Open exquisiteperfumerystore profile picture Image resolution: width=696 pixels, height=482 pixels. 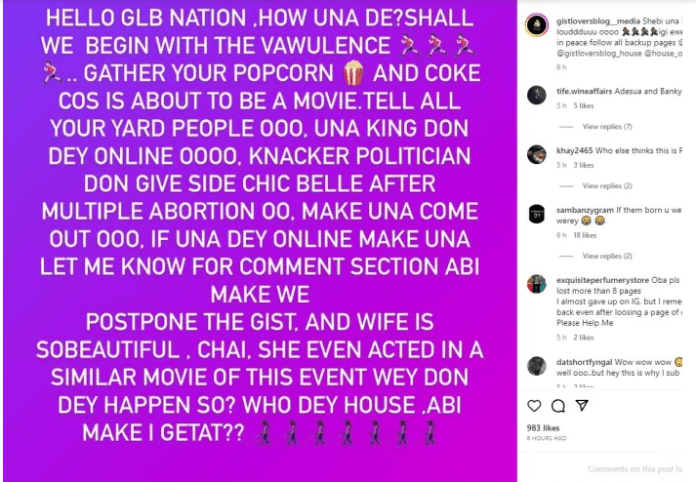(537, 284)
